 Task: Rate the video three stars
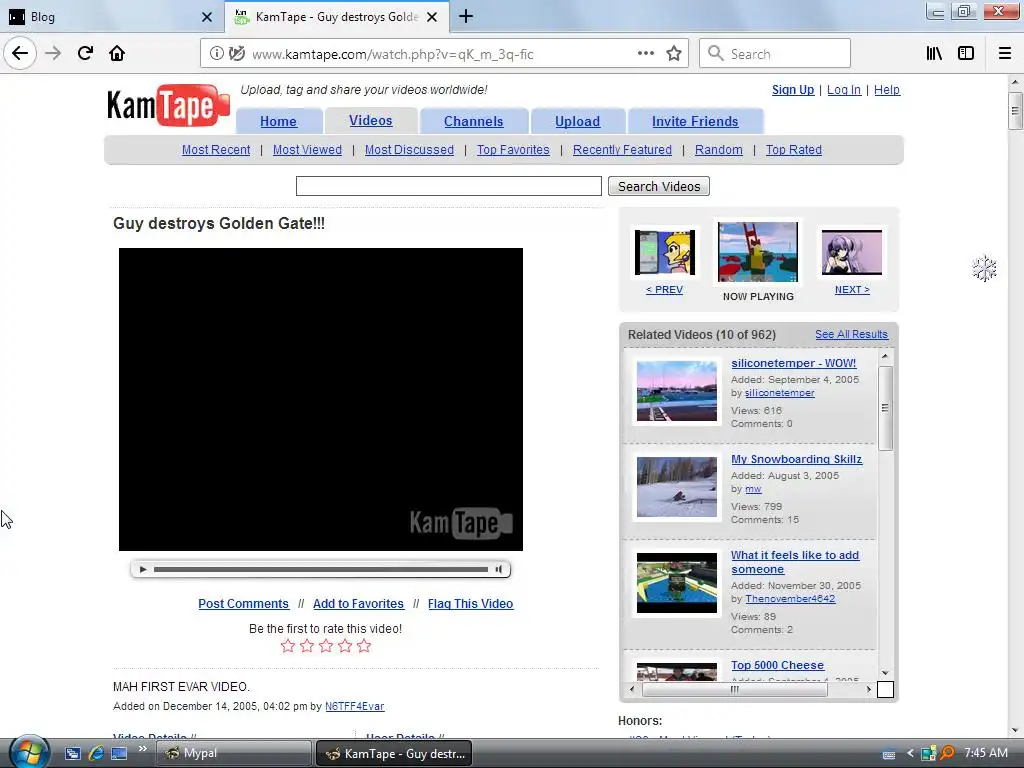pos(326,646)
